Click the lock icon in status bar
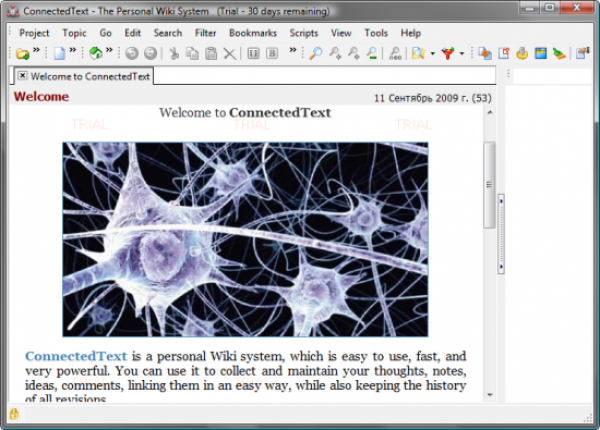The width and height of the screenshot is (600, 430). pyautogui.click(x=14, y=413)
